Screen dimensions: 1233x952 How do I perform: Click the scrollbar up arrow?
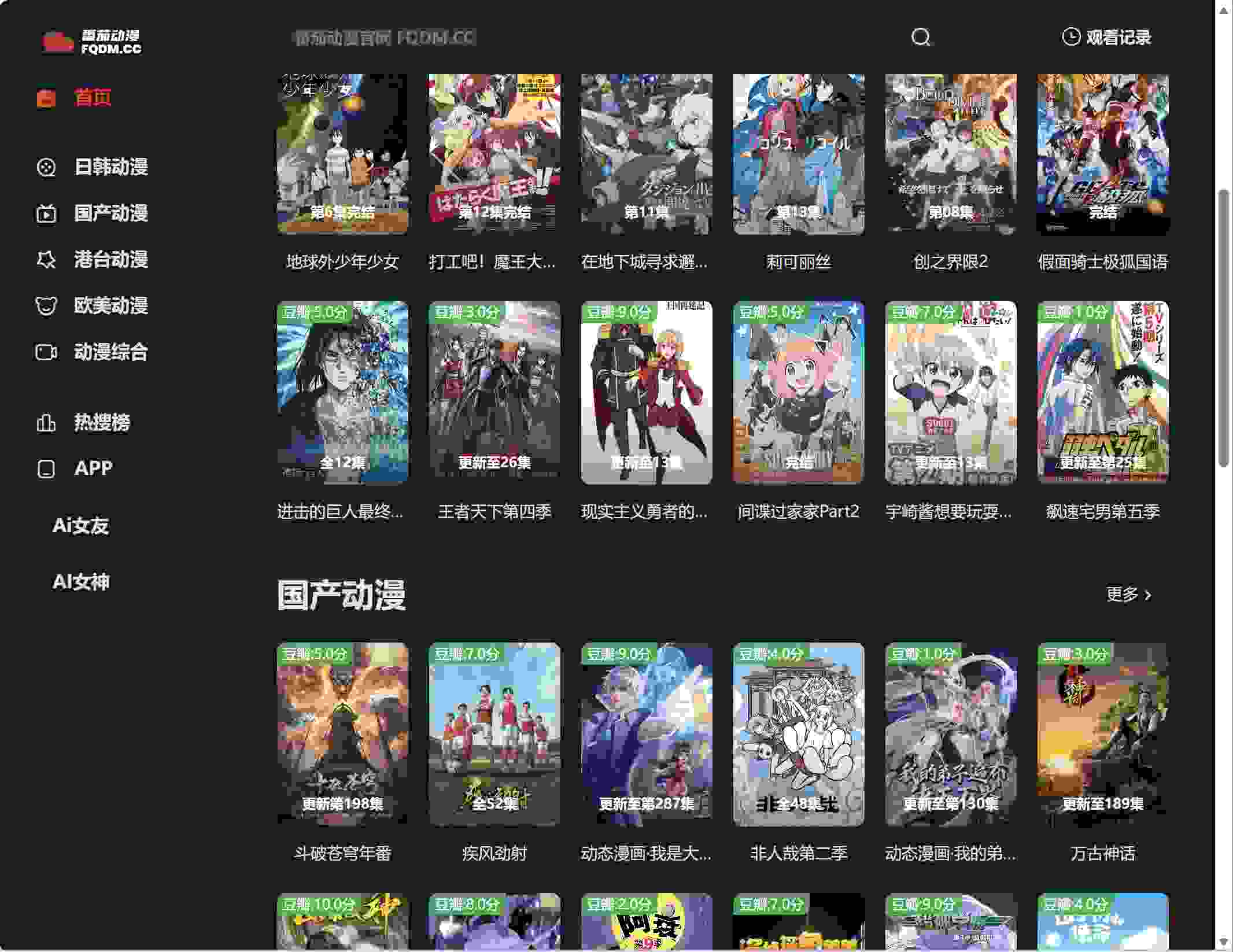coord(1223,10)
